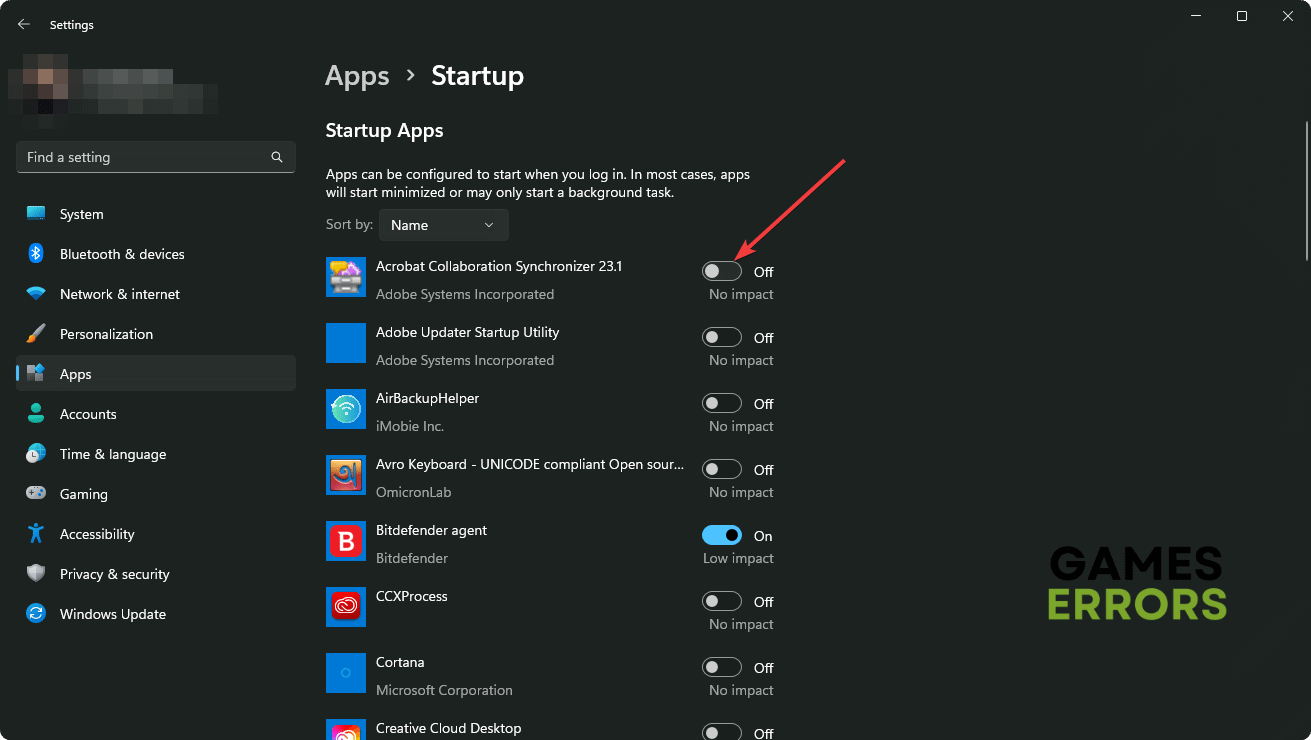Click the AirBackupHelper app icon
The height and width of the screenshot is (740, 1311).
pyautogui.click(x=346, y=410)
